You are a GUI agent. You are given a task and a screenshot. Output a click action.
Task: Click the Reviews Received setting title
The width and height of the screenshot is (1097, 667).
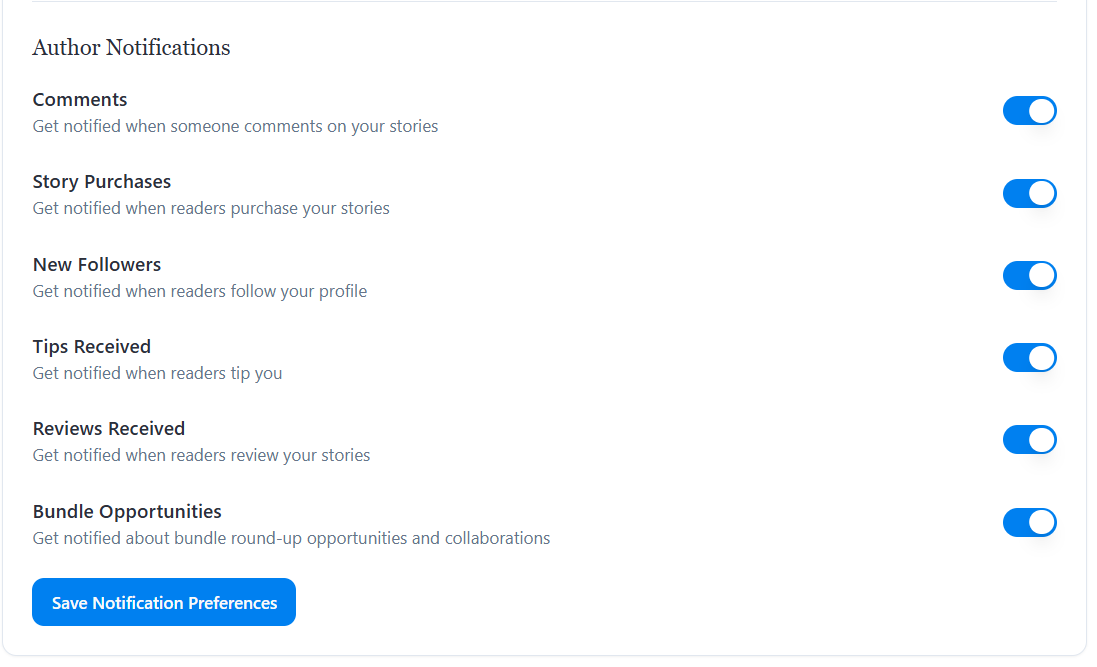pos(109,429)
